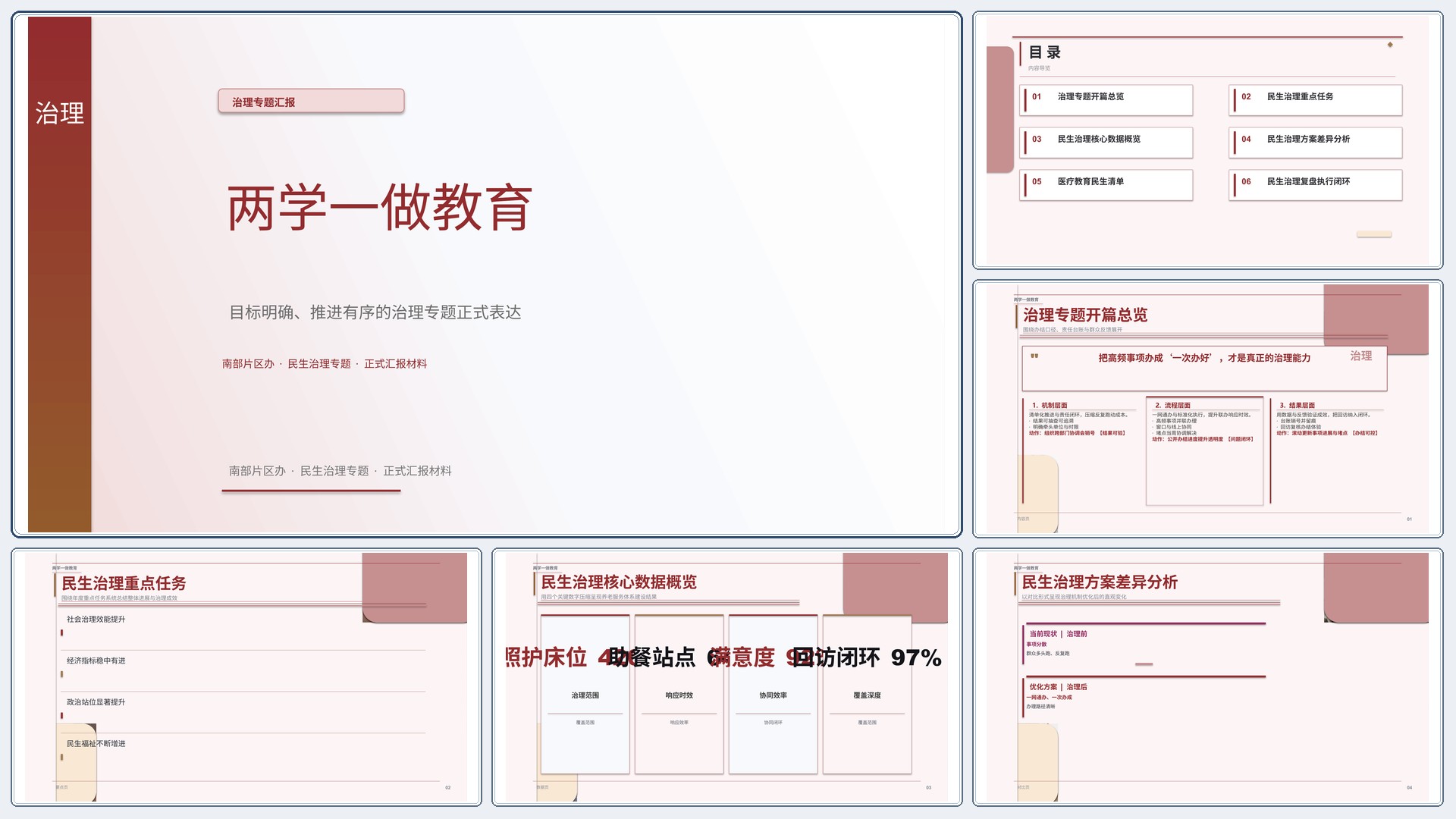Click the quote 把高频事项办成'一次办好'
Screen dimensions: 1456x819
[x=1204, y=358]
